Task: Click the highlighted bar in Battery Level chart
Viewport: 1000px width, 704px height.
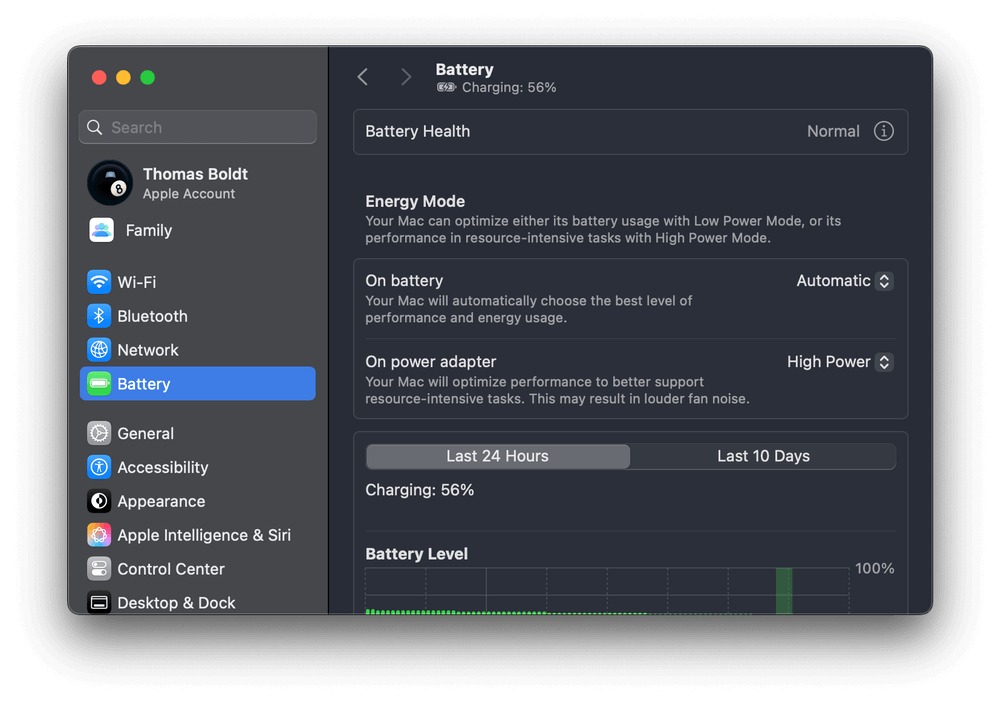Action: (x=784, y=590)
